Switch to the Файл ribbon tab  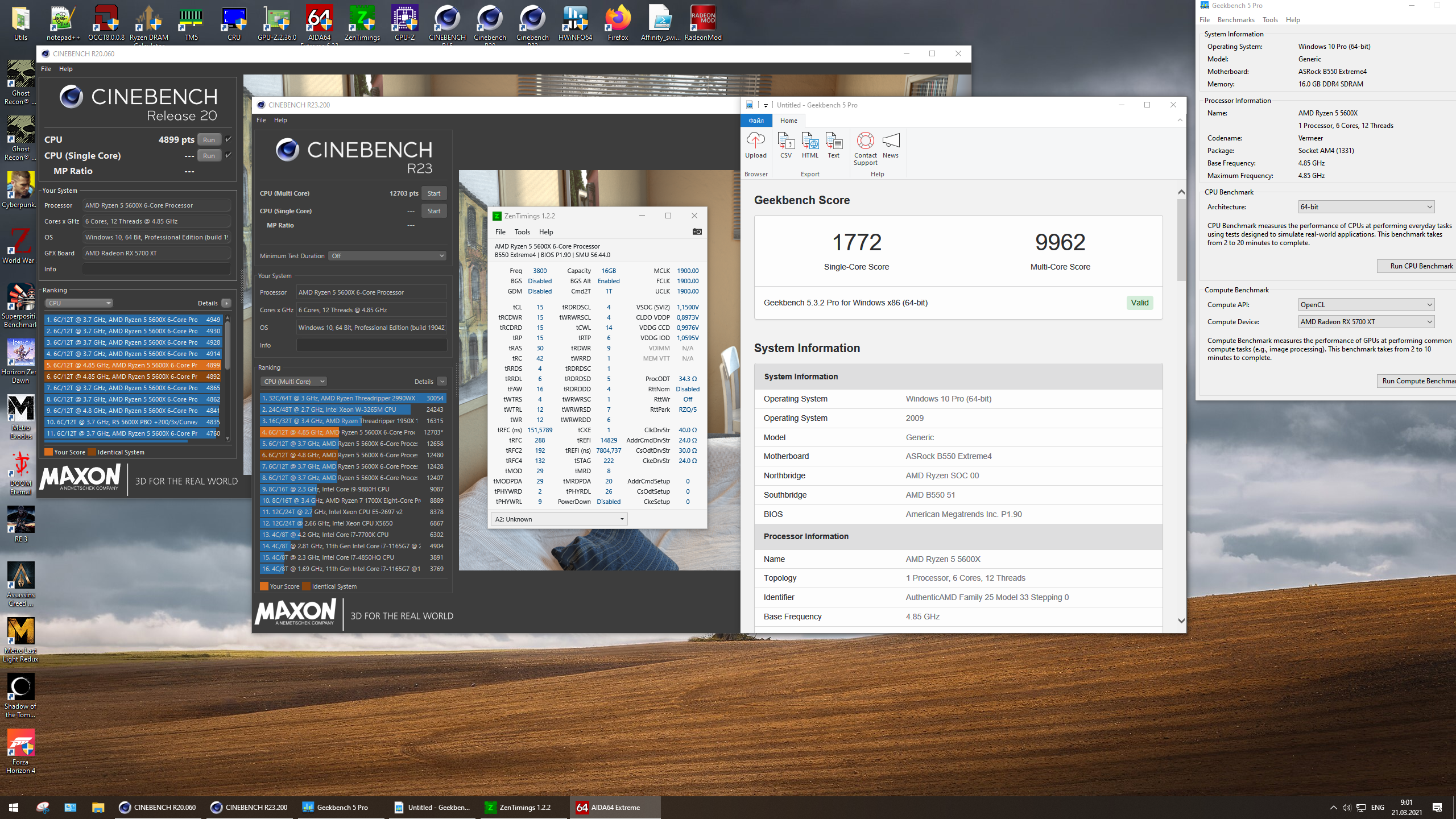click(756, 121)
